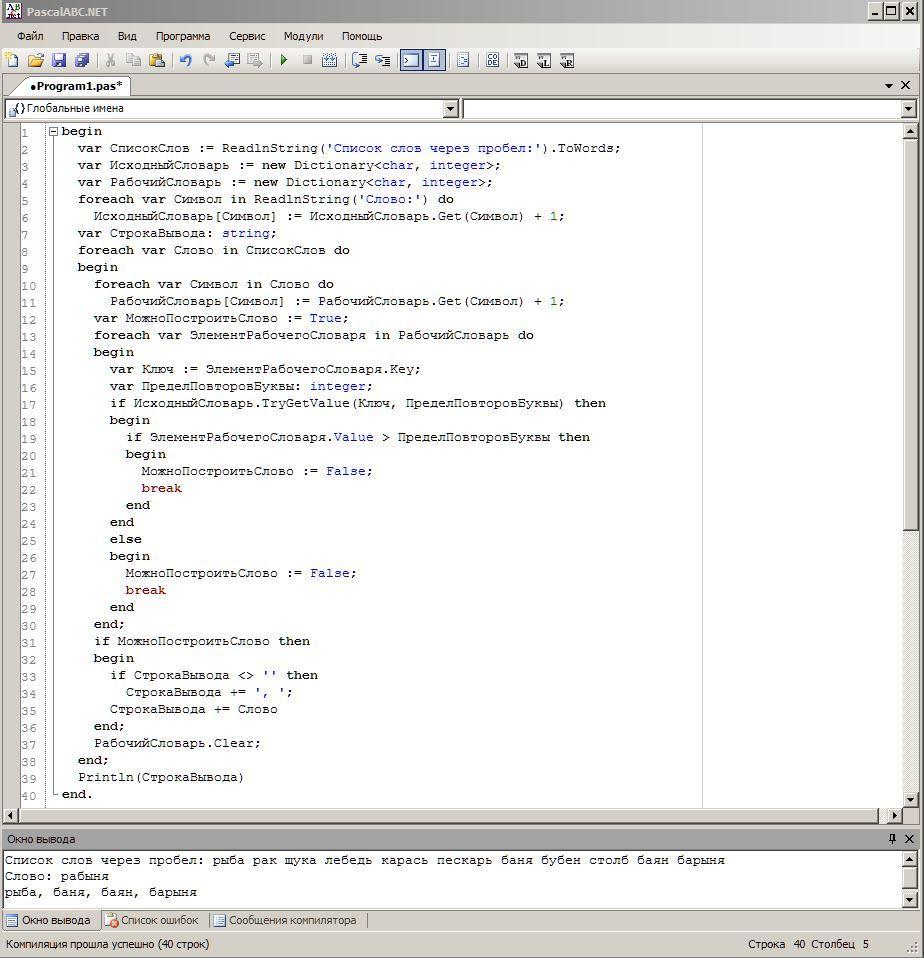Open the Вид menu
Image resolution: width=924 pixels, height=958 pixels.
[x=127, y=36]
